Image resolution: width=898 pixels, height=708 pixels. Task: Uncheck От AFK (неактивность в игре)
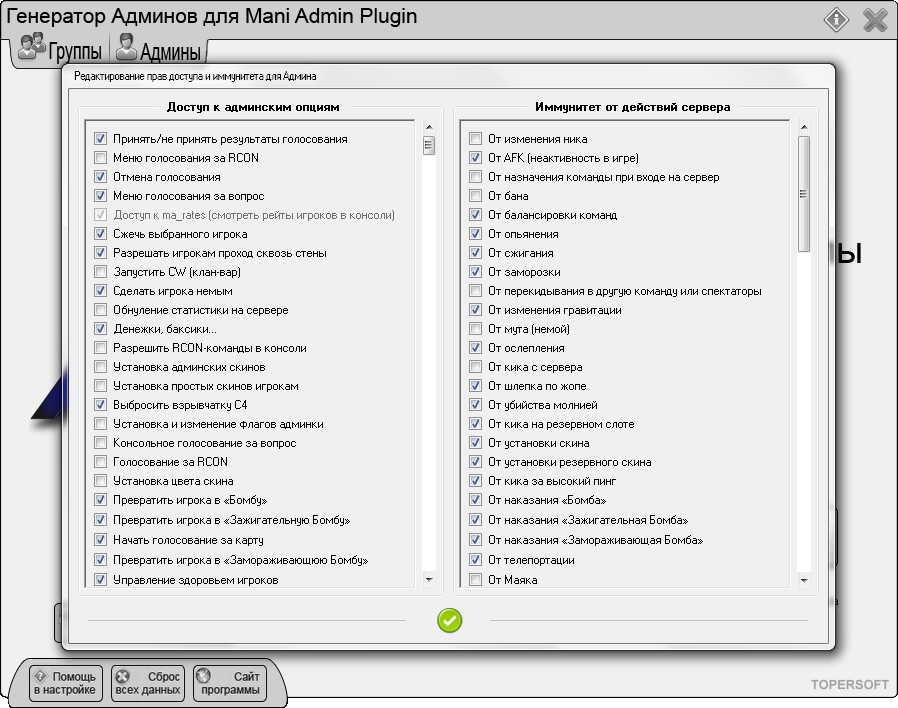[x=475, y=158]
